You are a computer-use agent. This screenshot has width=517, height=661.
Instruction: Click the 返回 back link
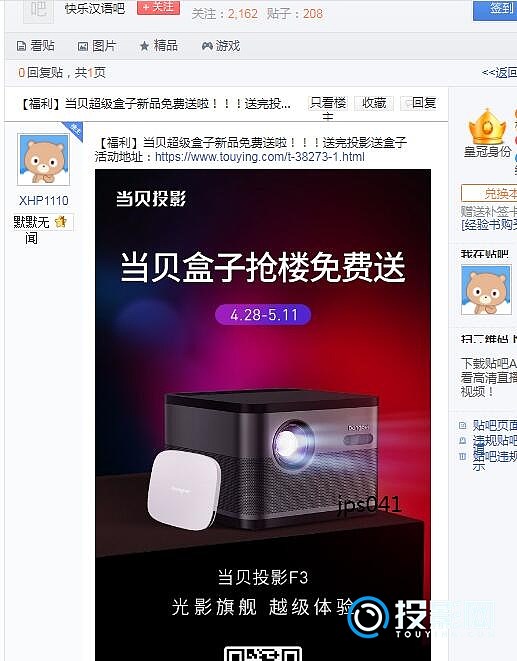500,73
